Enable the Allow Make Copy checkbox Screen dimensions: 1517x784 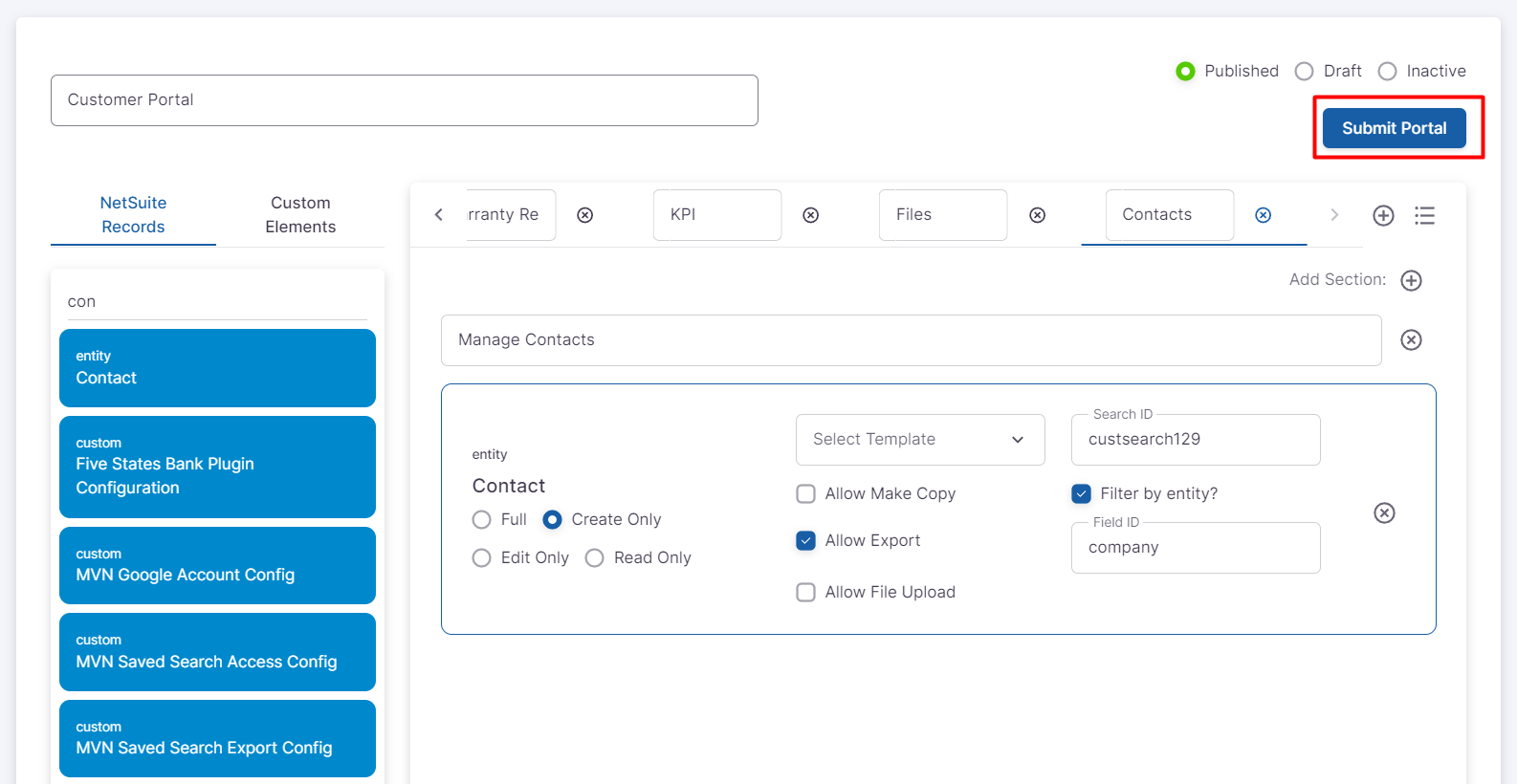(806, 493)
